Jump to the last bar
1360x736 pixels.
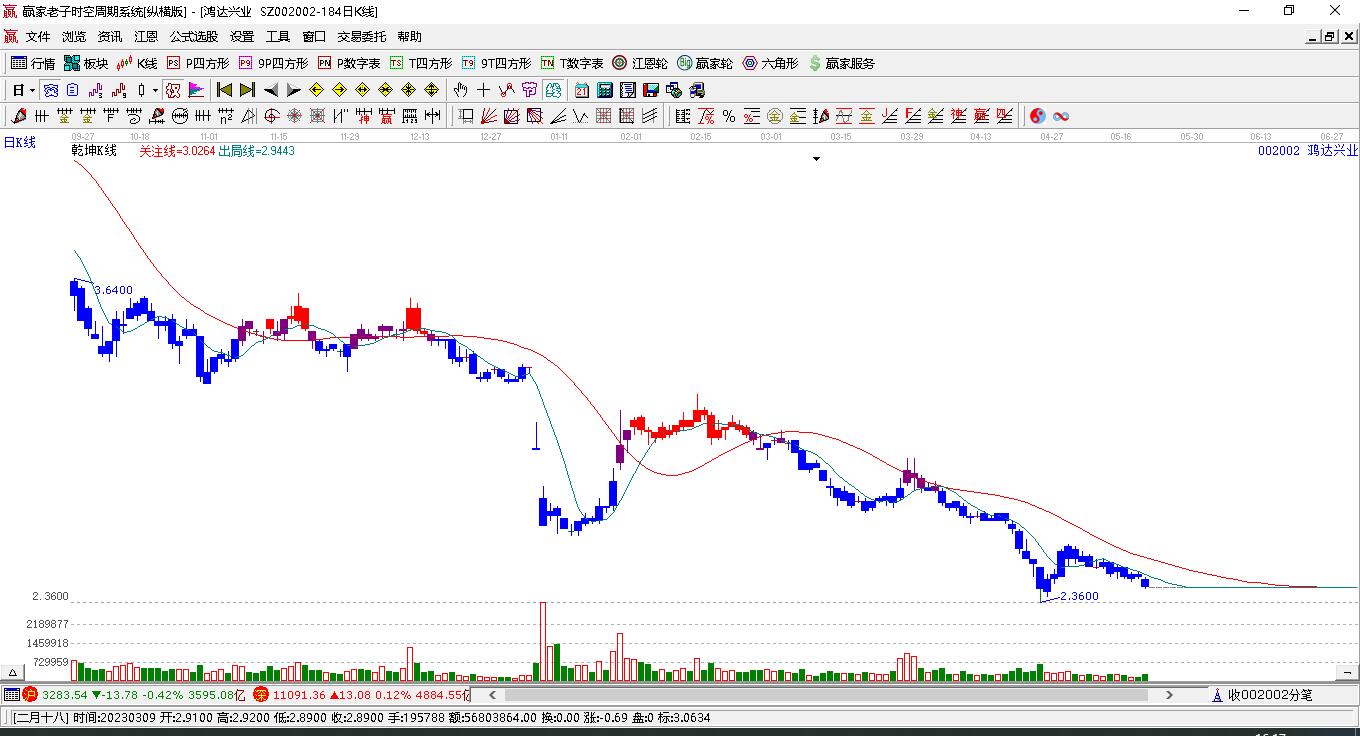pos(247,90)
